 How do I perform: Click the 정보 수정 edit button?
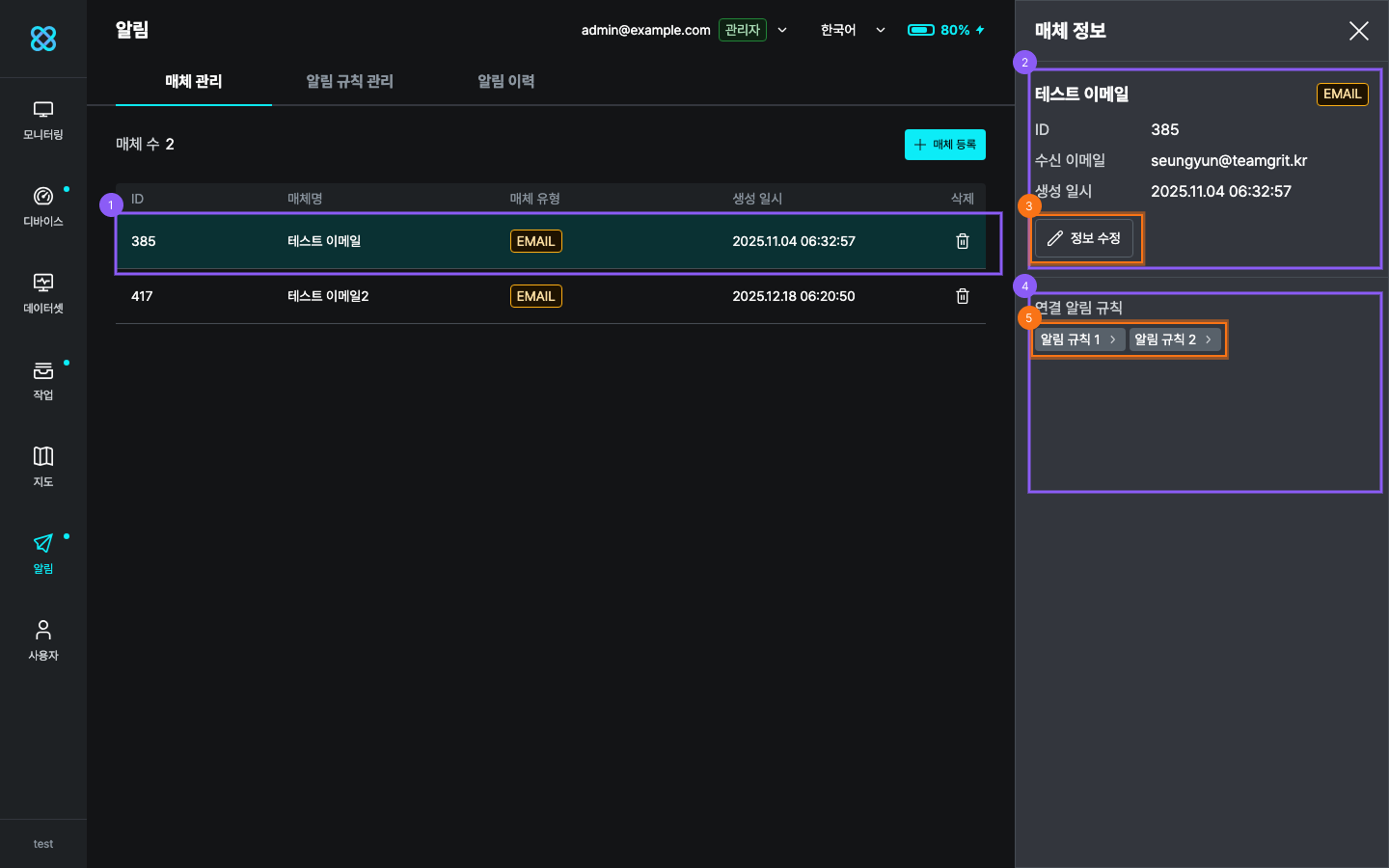click(x=1084, y=238)
